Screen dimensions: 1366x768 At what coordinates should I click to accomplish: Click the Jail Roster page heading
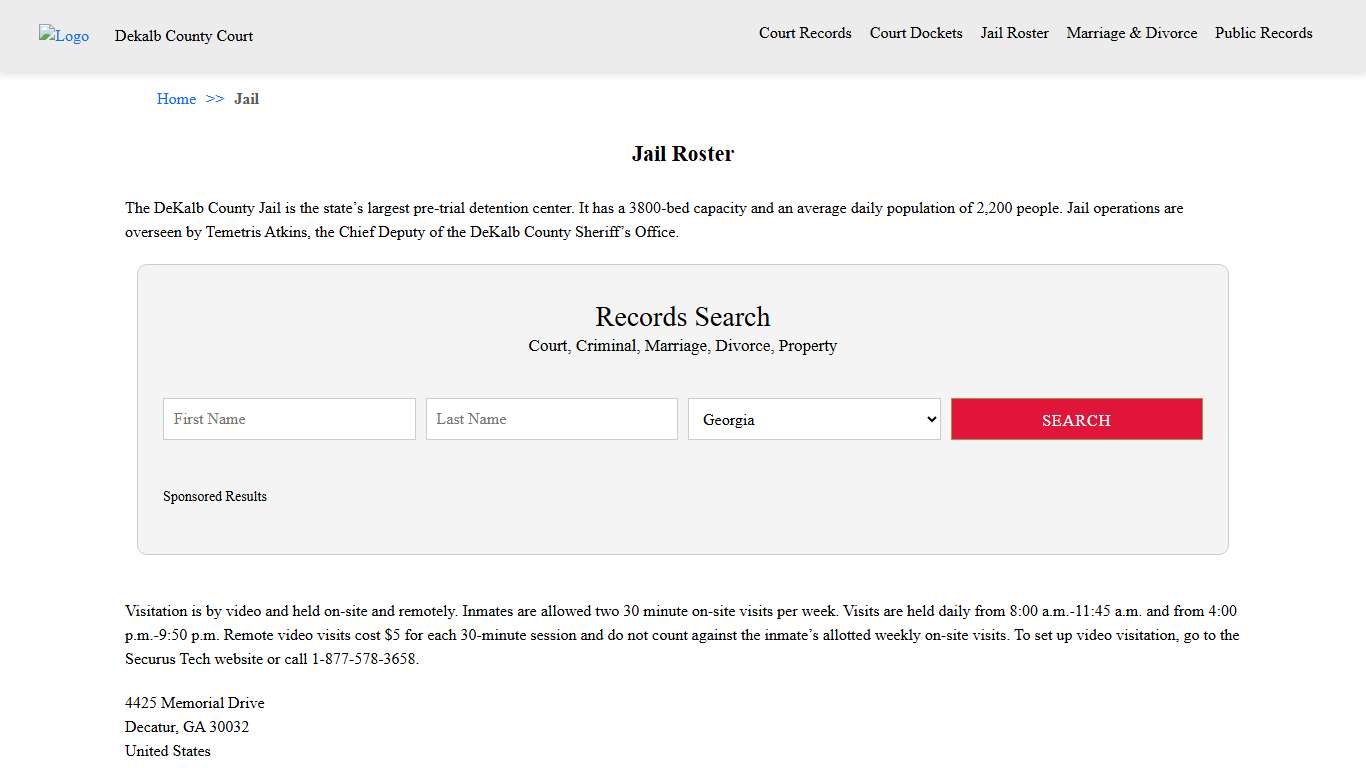[683, 154]
